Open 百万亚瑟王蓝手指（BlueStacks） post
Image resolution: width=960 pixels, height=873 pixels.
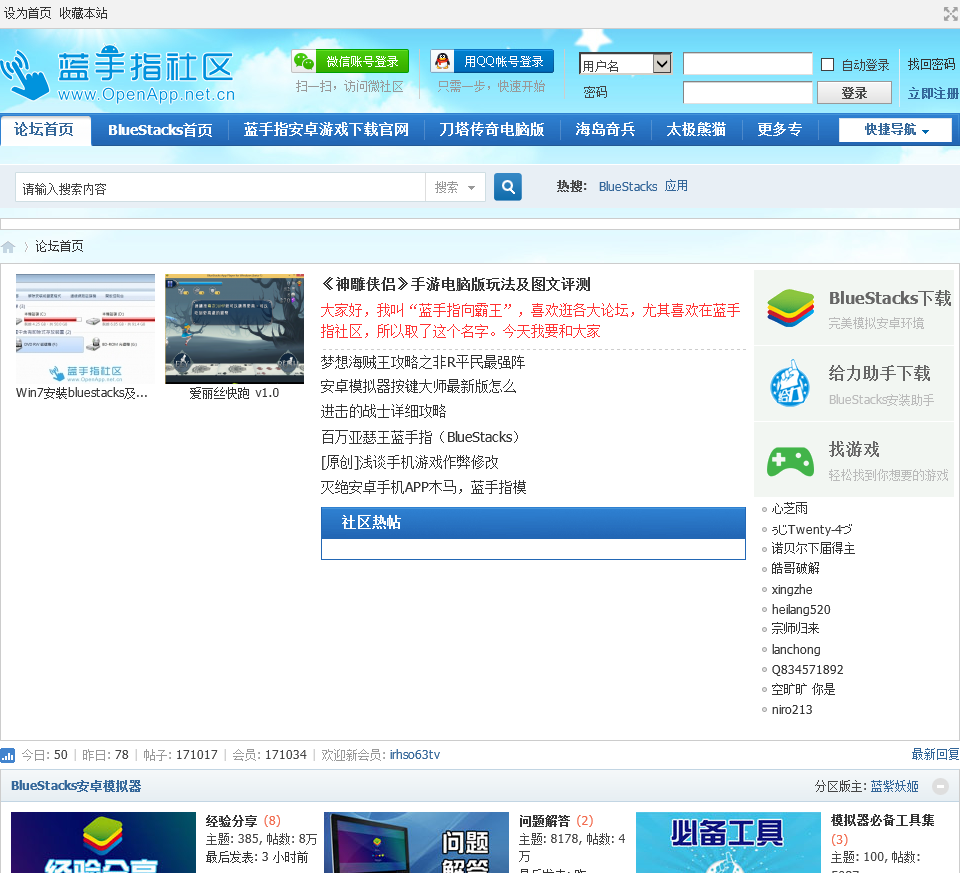coord(422,437)
